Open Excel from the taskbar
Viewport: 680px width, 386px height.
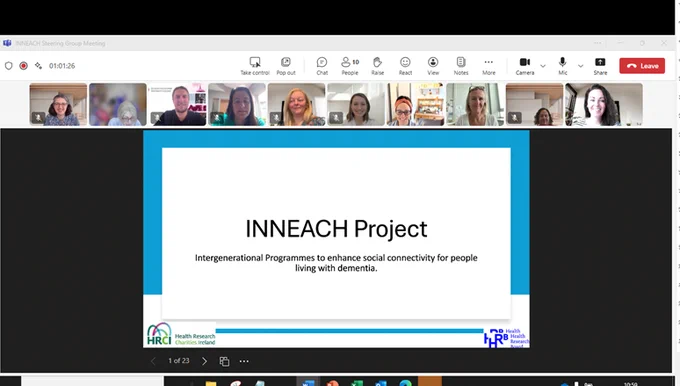click(356, 383)
